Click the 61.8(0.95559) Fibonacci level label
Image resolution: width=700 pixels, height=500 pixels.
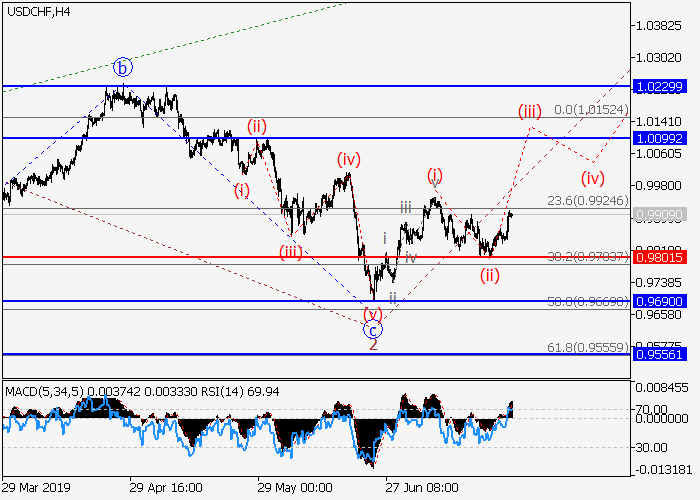pyautogui.click(x=588, y=345)
